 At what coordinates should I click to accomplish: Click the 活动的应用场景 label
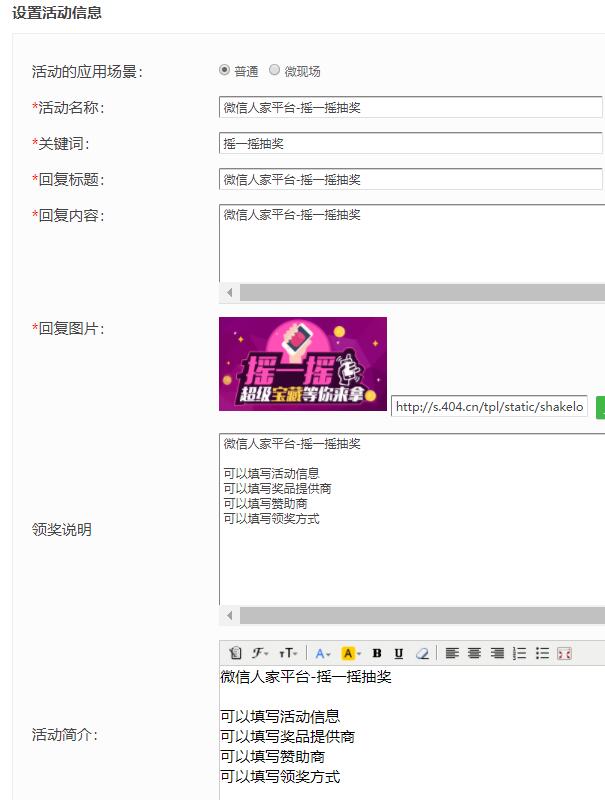[x=87, y=71]
